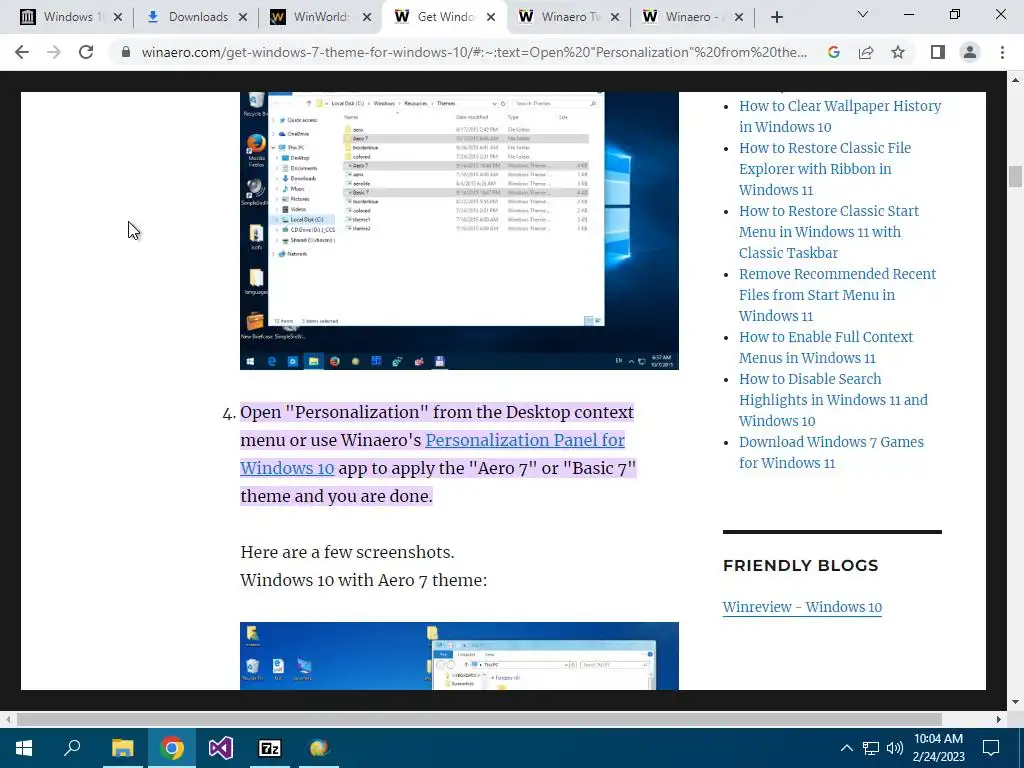Screen dimensions: 1024x768
Task: Open a new tab with plus button
Action: click(x=776, y=17)
